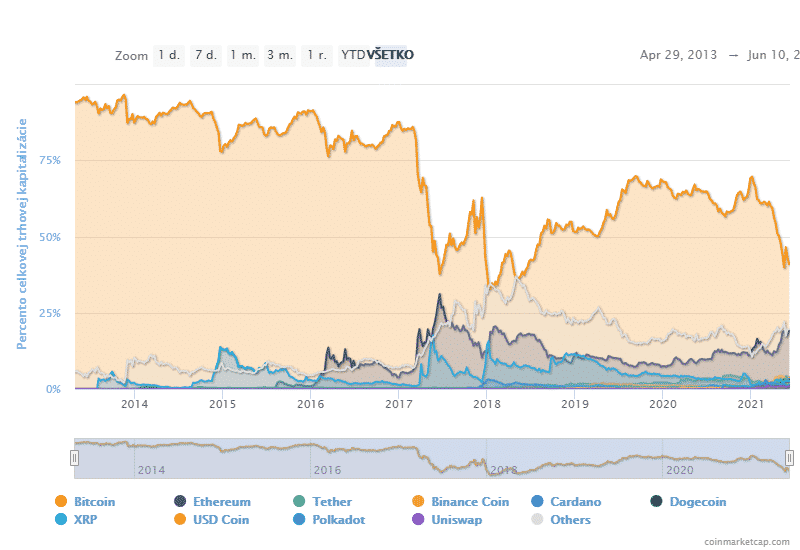Switch zoom to YTD
800x550 pixels.
point(353,55)
